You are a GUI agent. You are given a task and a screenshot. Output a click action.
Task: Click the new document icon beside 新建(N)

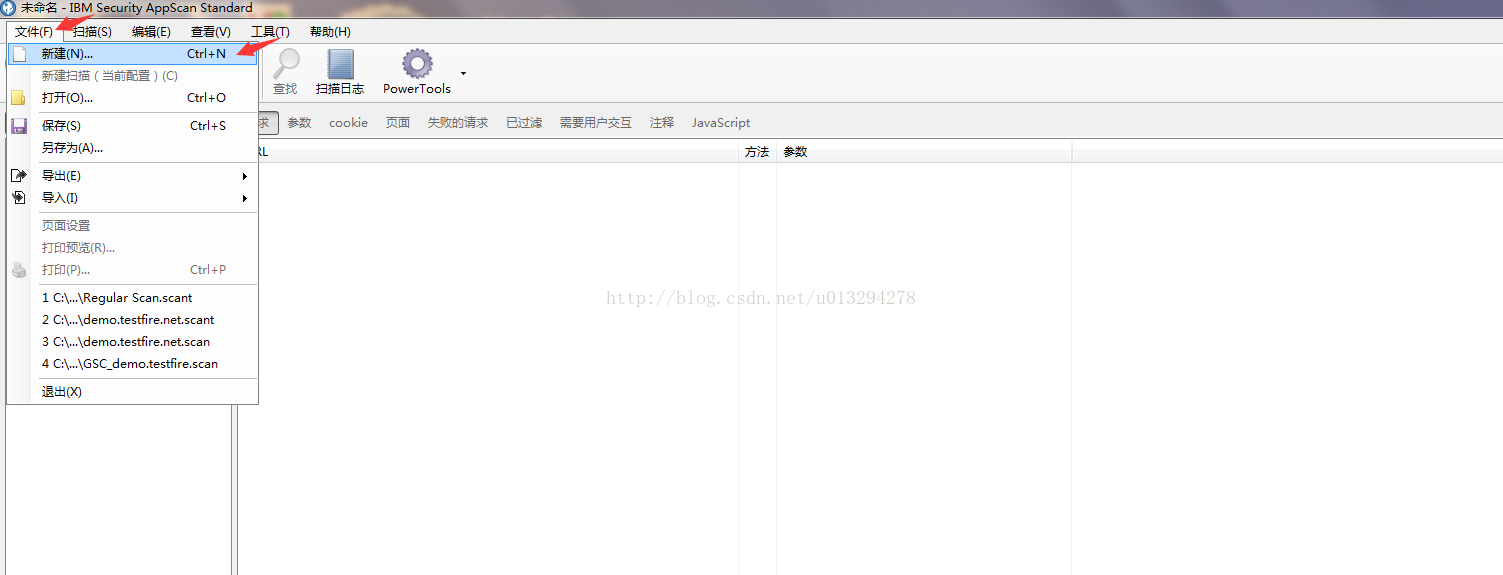(x=19, y=54)
